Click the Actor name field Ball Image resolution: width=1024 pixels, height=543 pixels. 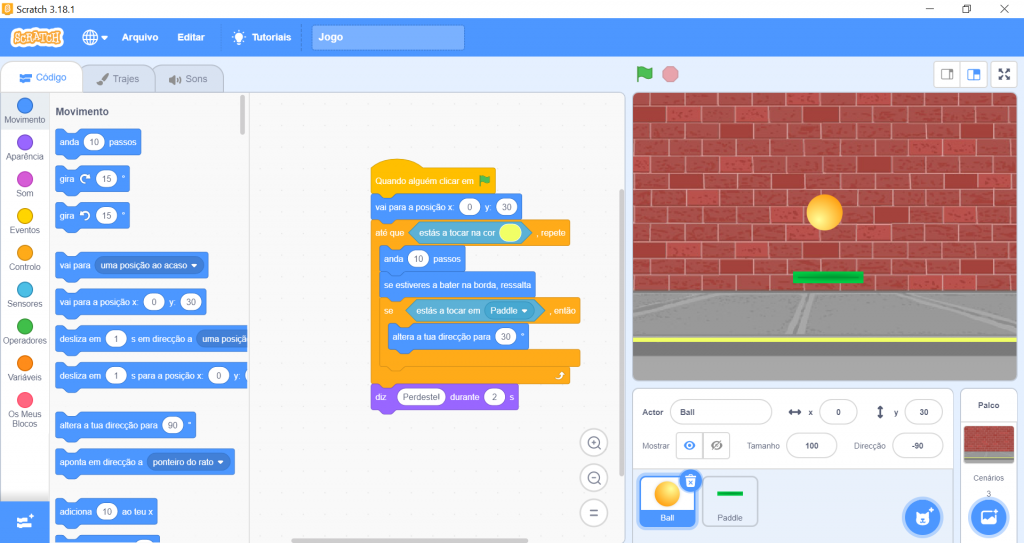click(721, 412)
